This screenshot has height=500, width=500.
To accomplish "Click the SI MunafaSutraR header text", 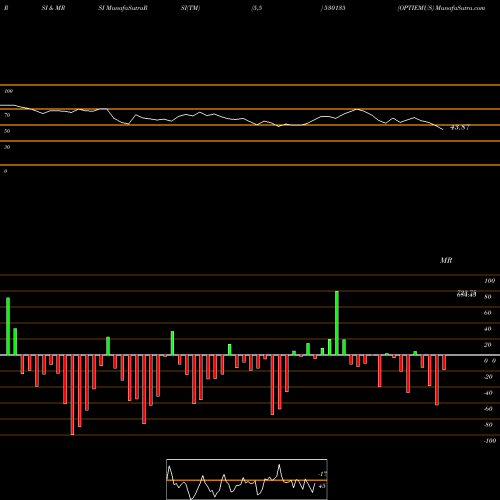I will 123,8.
